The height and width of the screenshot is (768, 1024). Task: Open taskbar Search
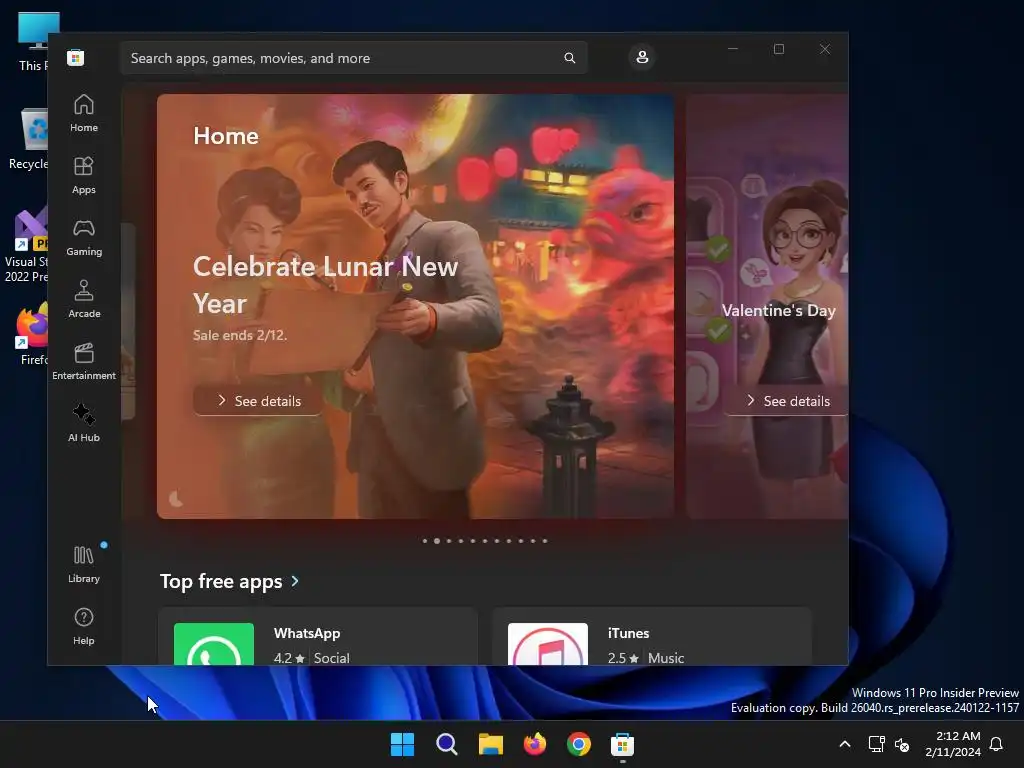point(447,744)
